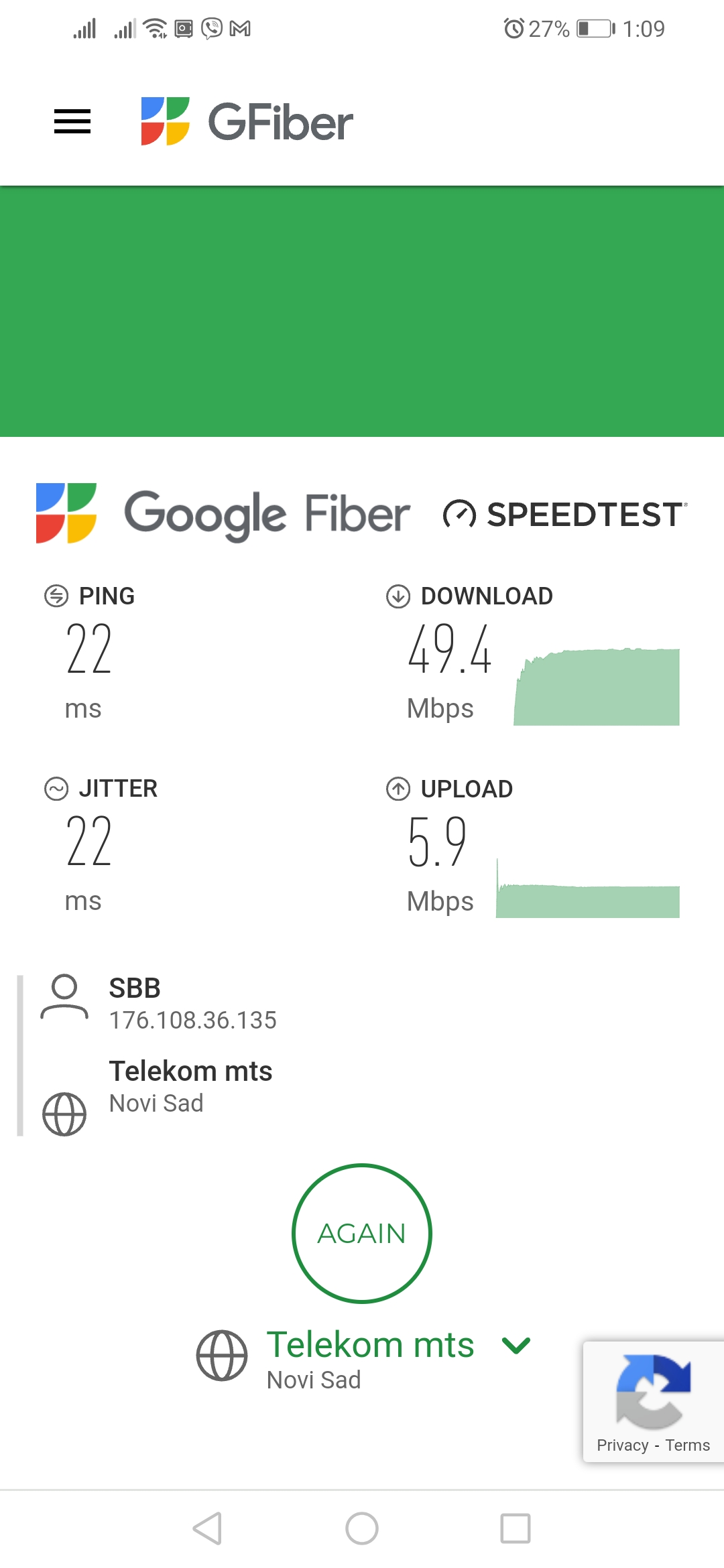Click the download speed graph
The image size is (724, 1568).
coord(597,688)
